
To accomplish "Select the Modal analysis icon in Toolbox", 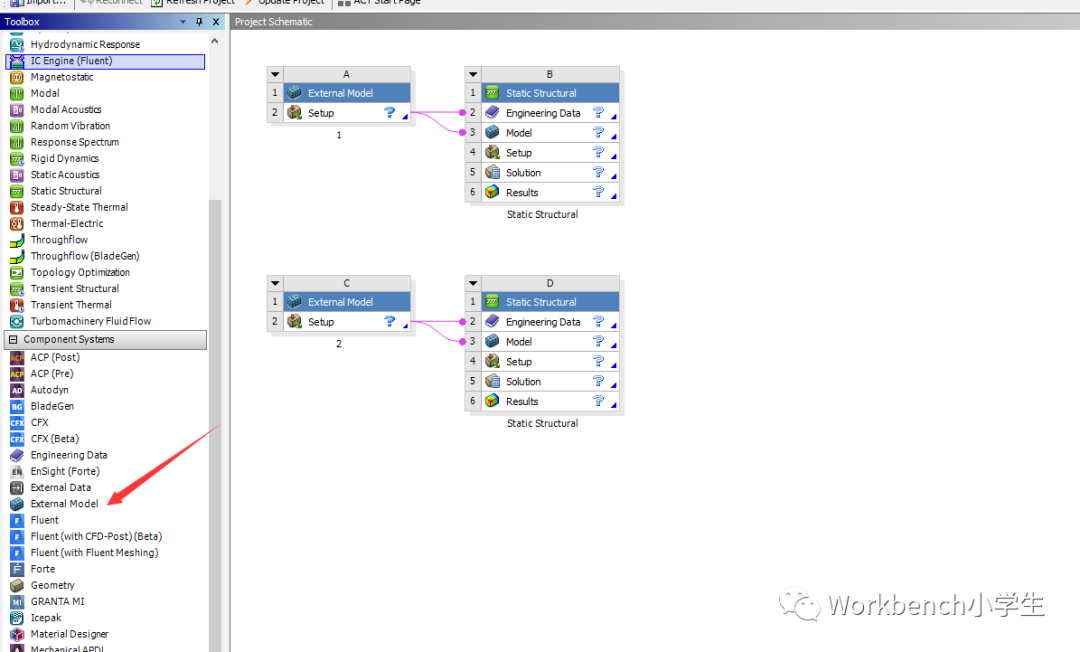I will (17, 94).
